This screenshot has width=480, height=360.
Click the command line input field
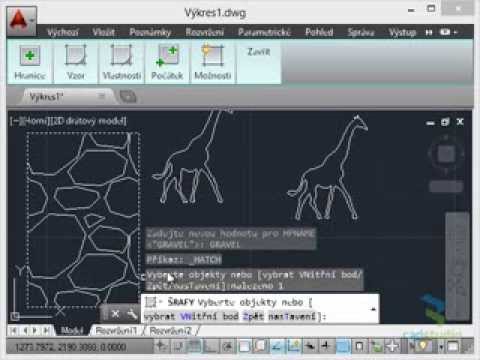[x=260, y=309]
